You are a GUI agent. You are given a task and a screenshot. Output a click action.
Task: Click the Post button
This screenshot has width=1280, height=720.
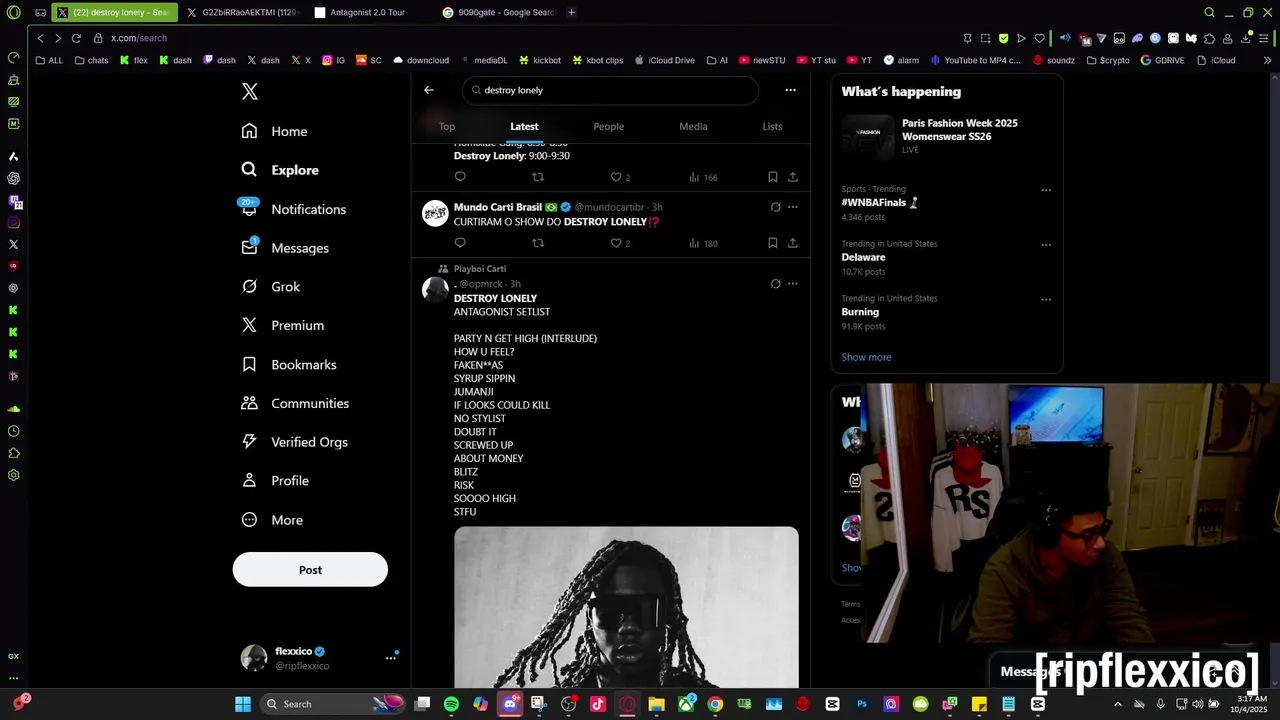(x=310, y=570)
